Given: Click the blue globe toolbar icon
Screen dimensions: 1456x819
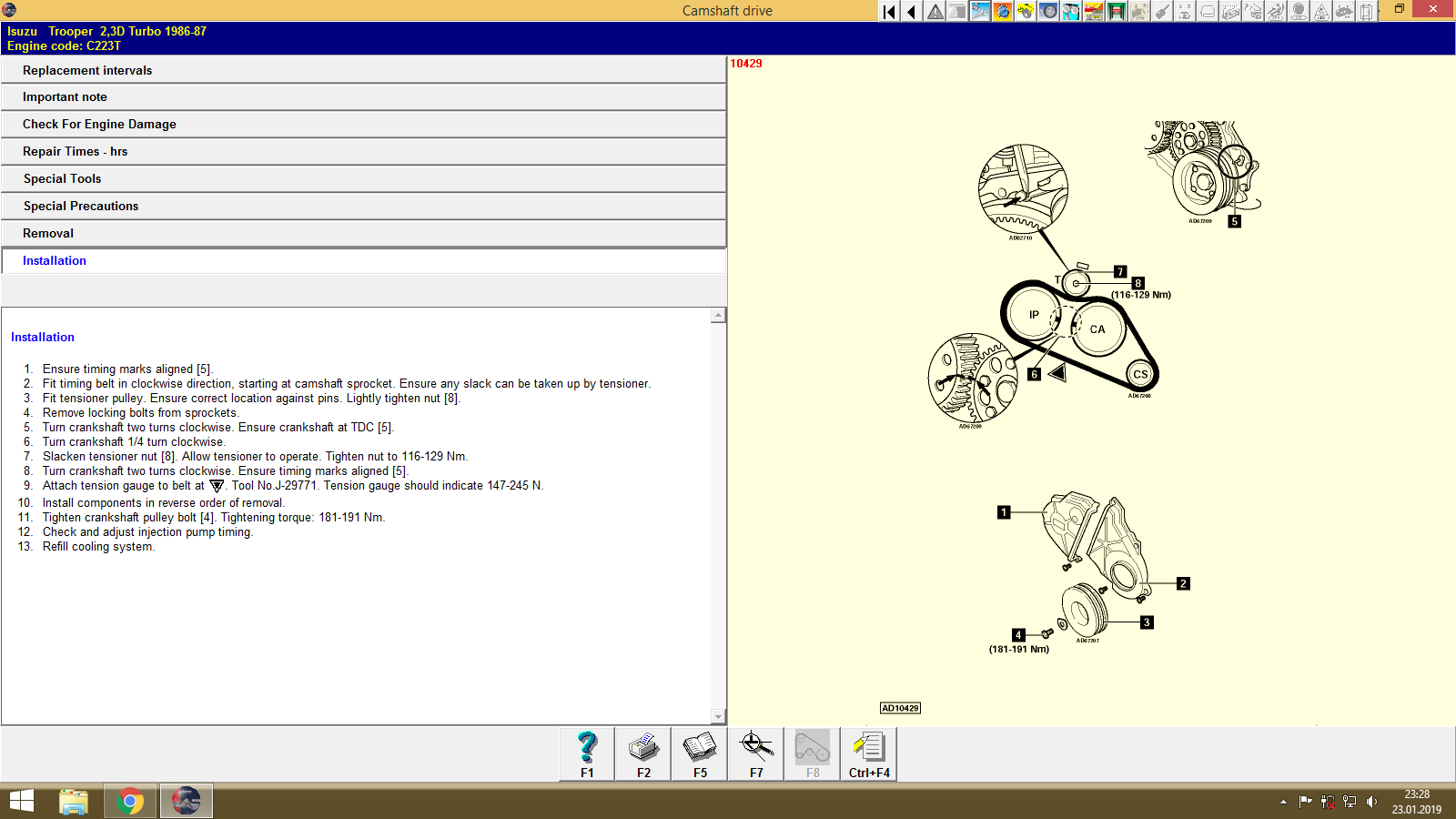Looking at the screenshot, I should tap(1003, 11).
